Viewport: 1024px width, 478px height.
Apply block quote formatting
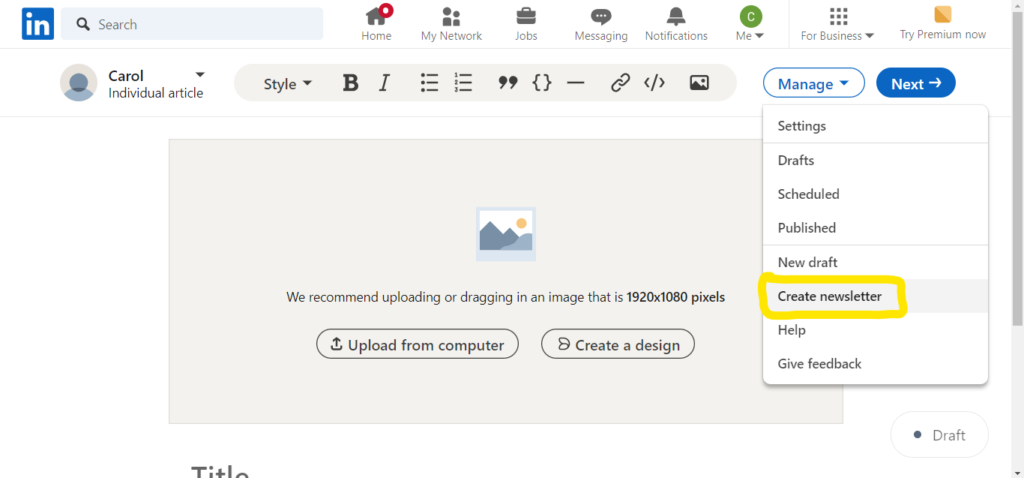pyautogui.click(x=508, y=84)
